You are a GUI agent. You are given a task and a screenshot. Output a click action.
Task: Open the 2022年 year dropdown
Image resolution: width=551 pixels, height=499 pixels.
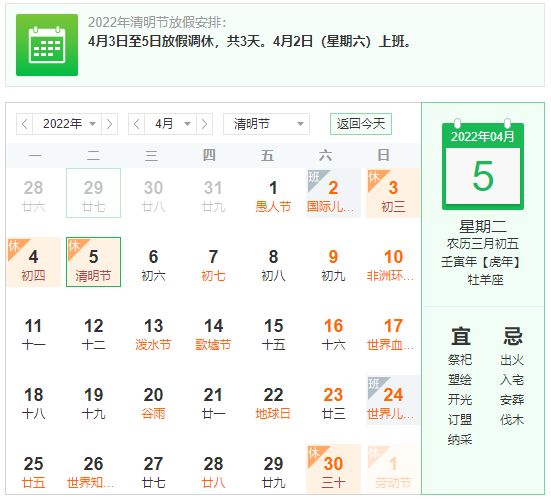[67, 124]
